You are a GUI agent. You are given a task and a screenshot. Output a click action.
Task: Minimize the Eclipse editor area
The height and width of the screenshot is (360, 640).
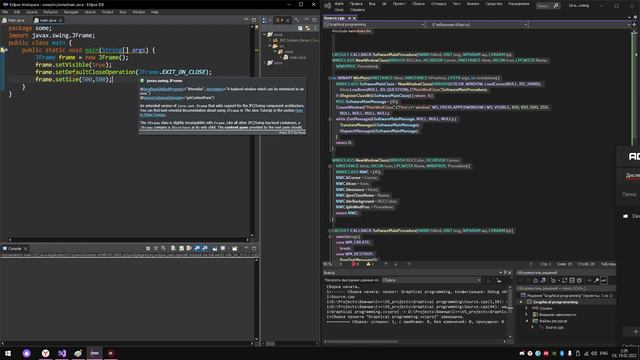(x=246, y=20)
